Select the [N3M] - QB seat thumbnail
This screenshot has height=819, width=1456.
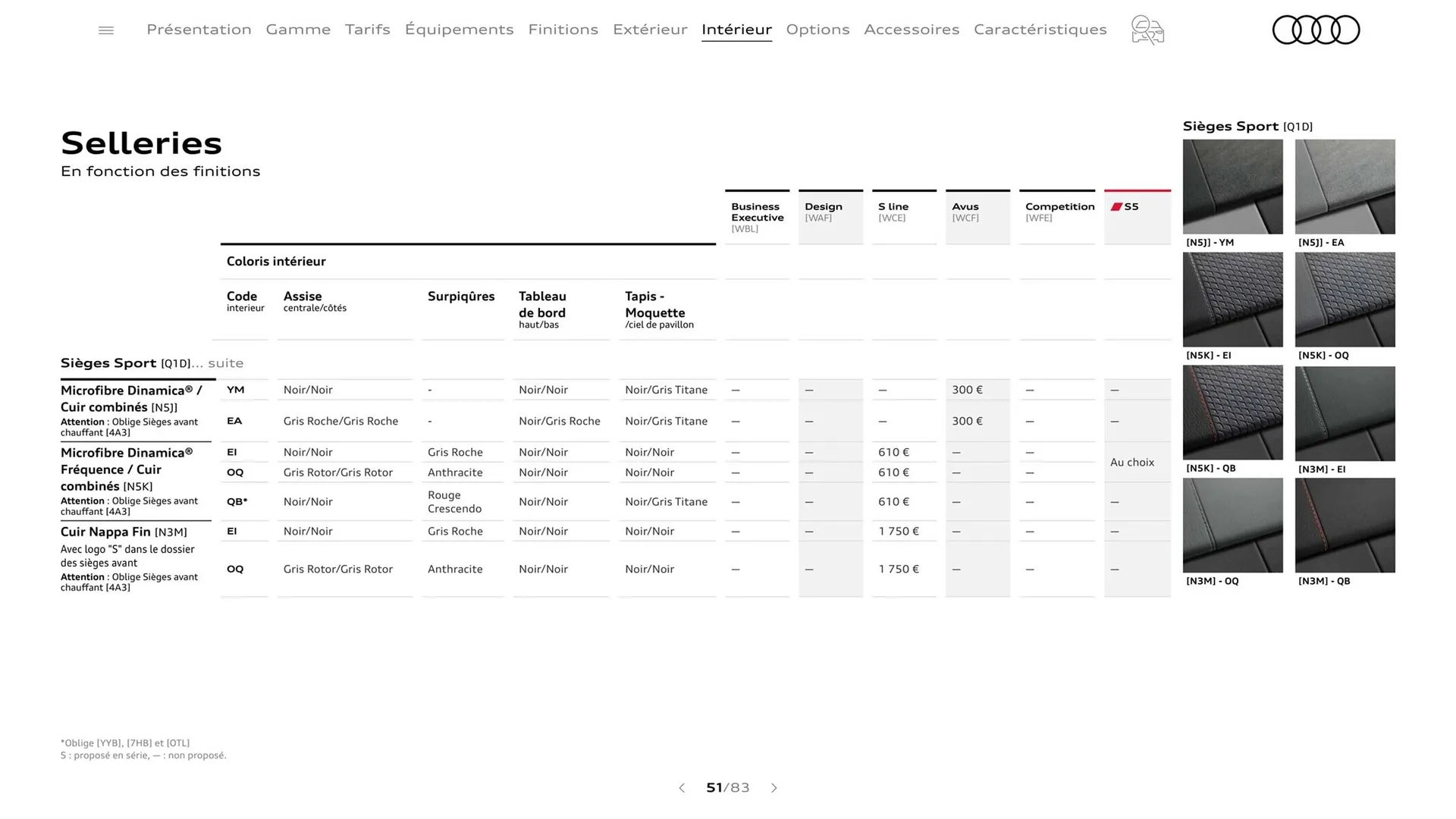point(1345,525)
